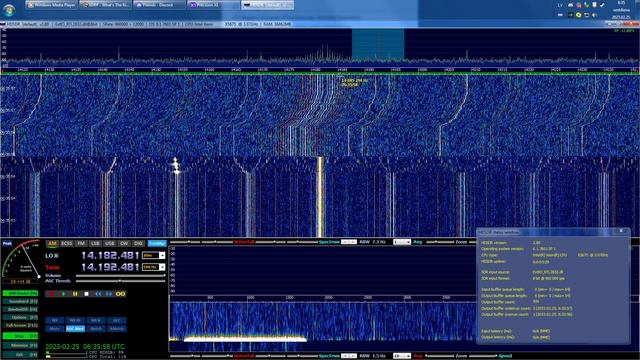Select LSB demodulation mode
Image resolution: width=640 pixels, height=360 pixels.
tap(95, 244)
